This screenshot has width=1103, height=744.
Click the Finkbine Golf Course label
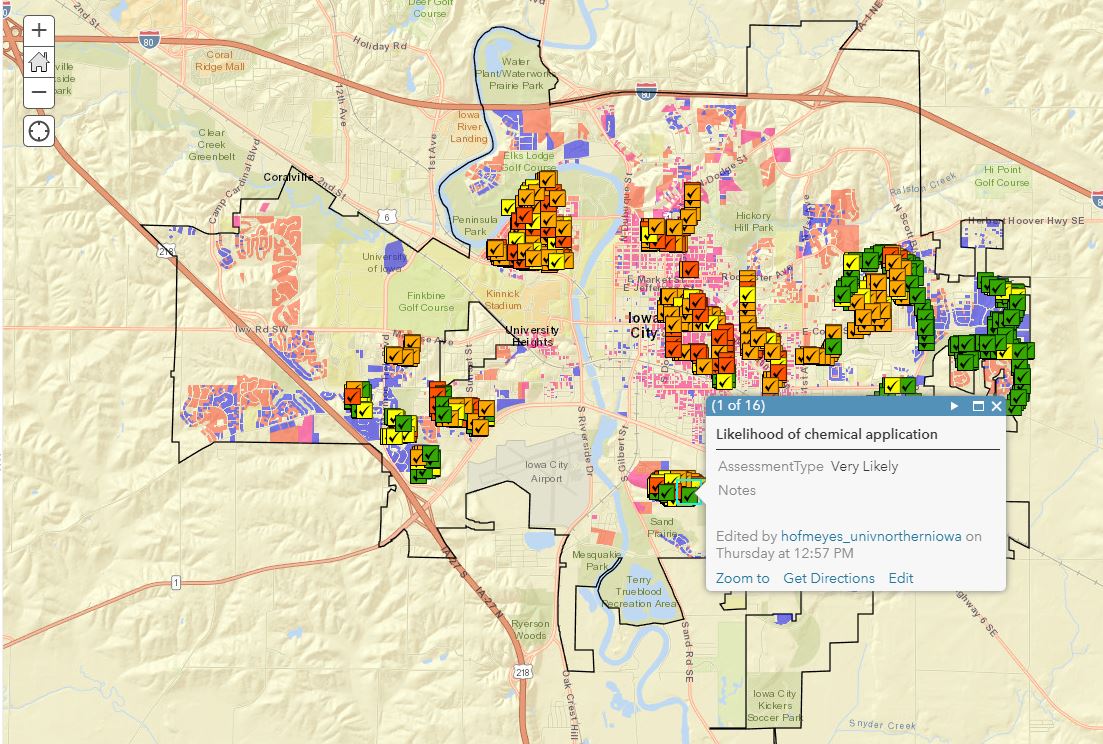pos(426,302)
